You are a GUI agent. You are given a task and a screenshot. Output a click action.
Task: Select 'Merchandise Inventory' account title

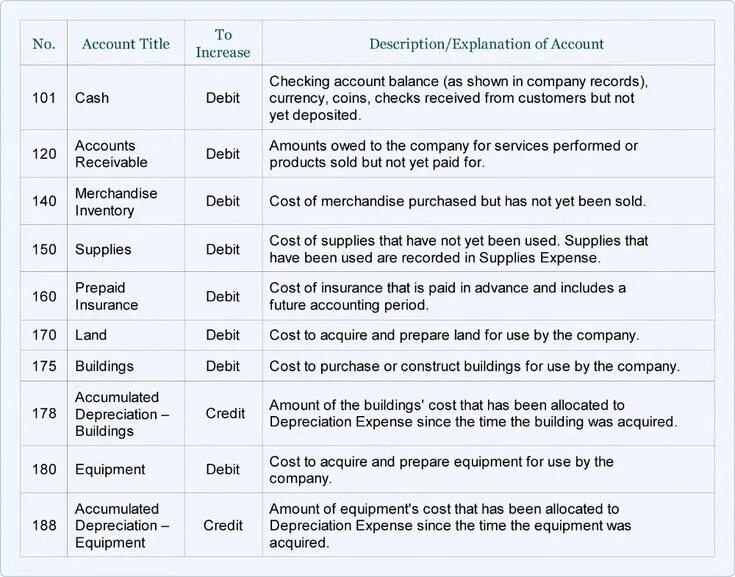(x=116, y=202)
